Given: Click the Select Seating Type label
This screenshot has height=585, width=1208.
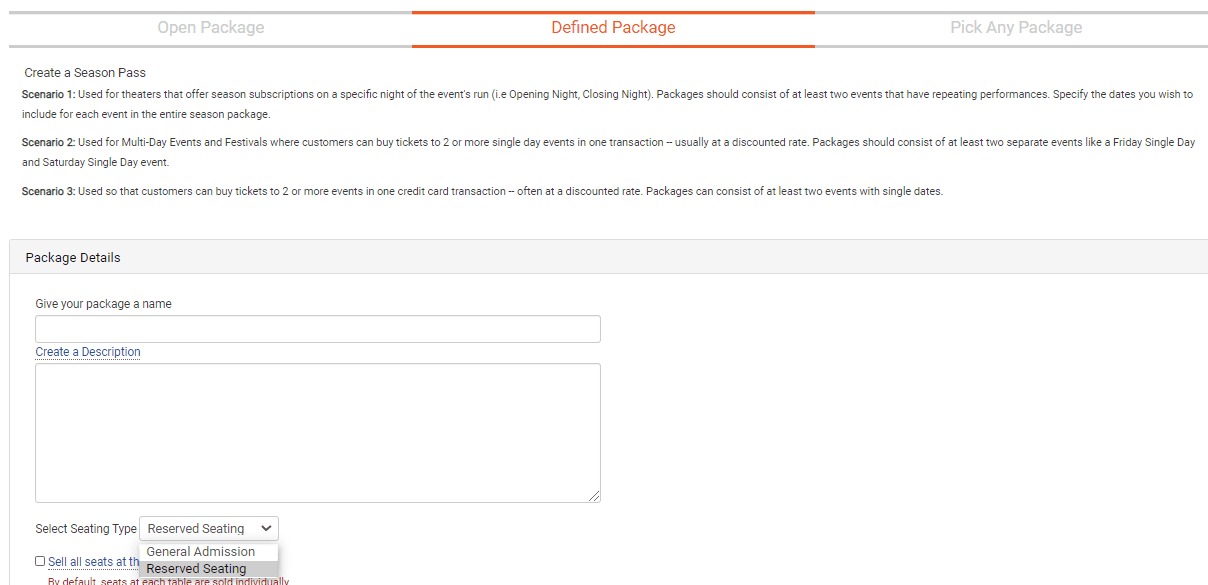Looking at the screenshot, I should coord(86,529).
